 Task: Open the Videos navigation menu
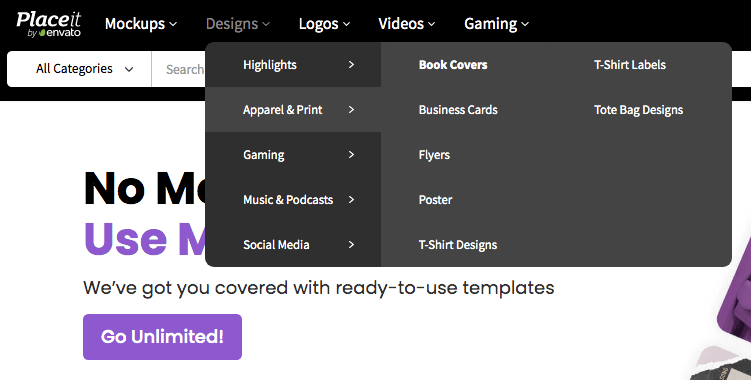click(x=407, y=23)
